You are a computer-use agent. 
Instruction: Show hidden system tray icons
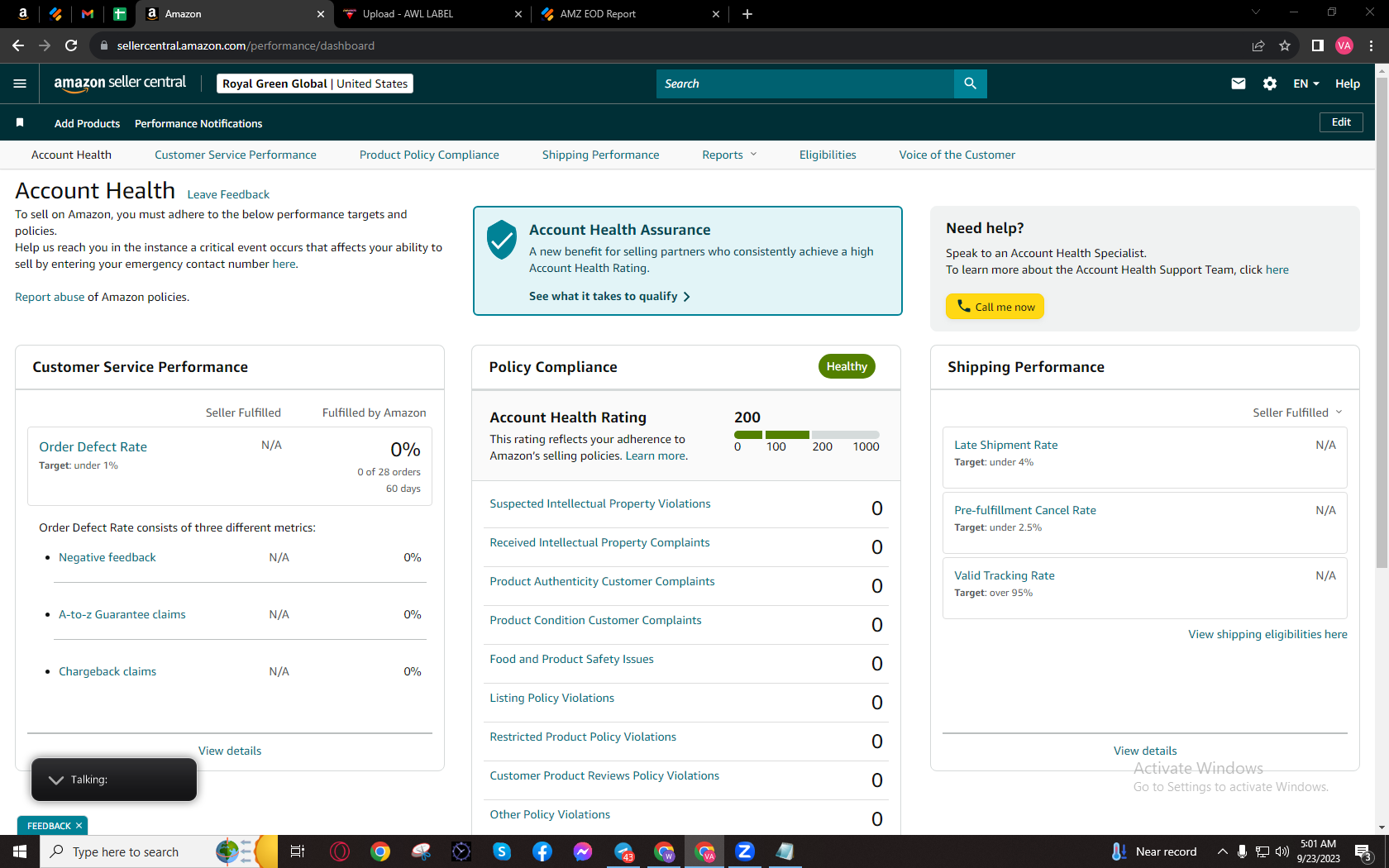1222,851
